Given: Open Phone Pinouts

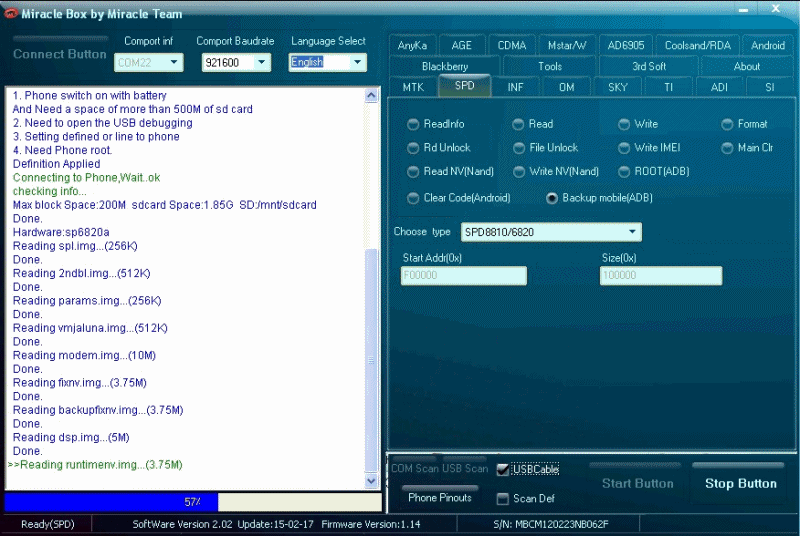Looking at the screenshot, I should click(x=440, y=497).
